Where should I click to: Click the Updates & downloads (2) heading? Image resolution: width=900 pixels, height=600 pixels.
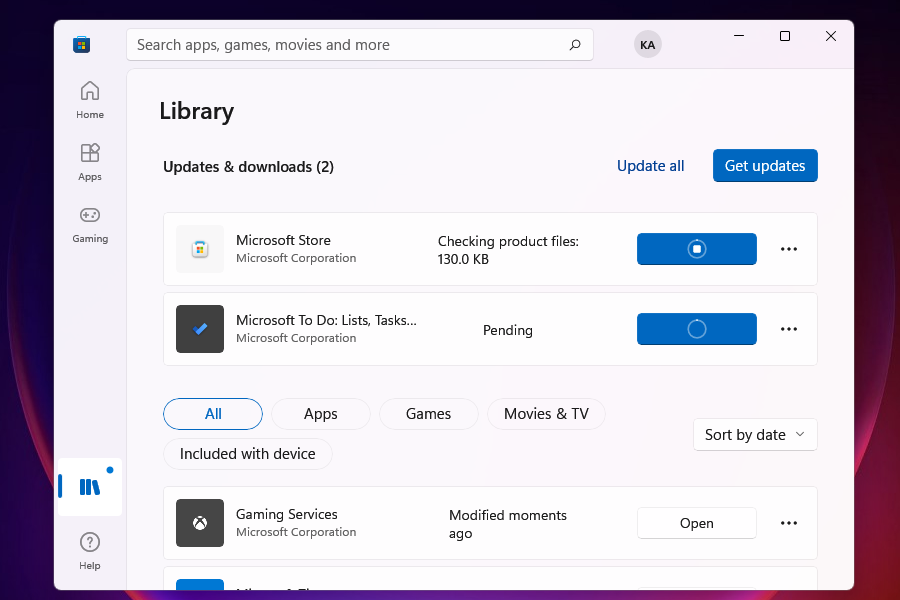(249, 167)
